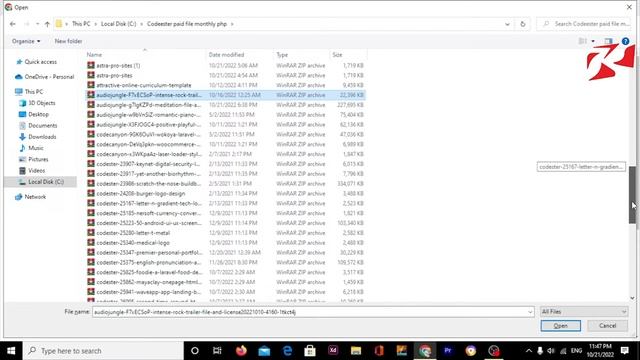This screenshot has height=360, width=640.
Task: Click the archive icon beside codester-25340-medical-logo
Action: [91, 242]
